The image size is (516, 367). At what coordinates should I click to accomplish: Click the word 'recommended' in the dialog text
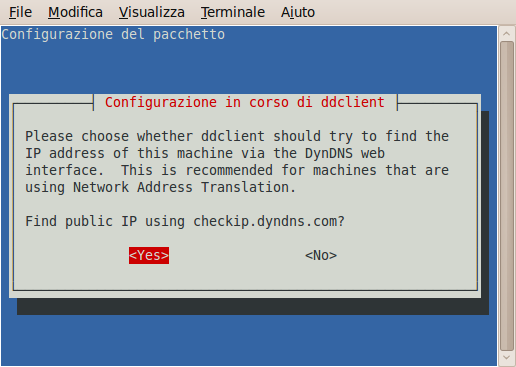click(x=229, y=170)
